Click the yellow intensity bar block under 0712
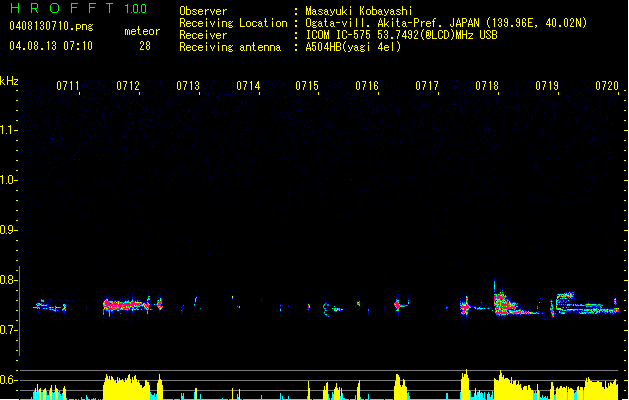Screen dimensions: 629x400 [x=127, y=387]
